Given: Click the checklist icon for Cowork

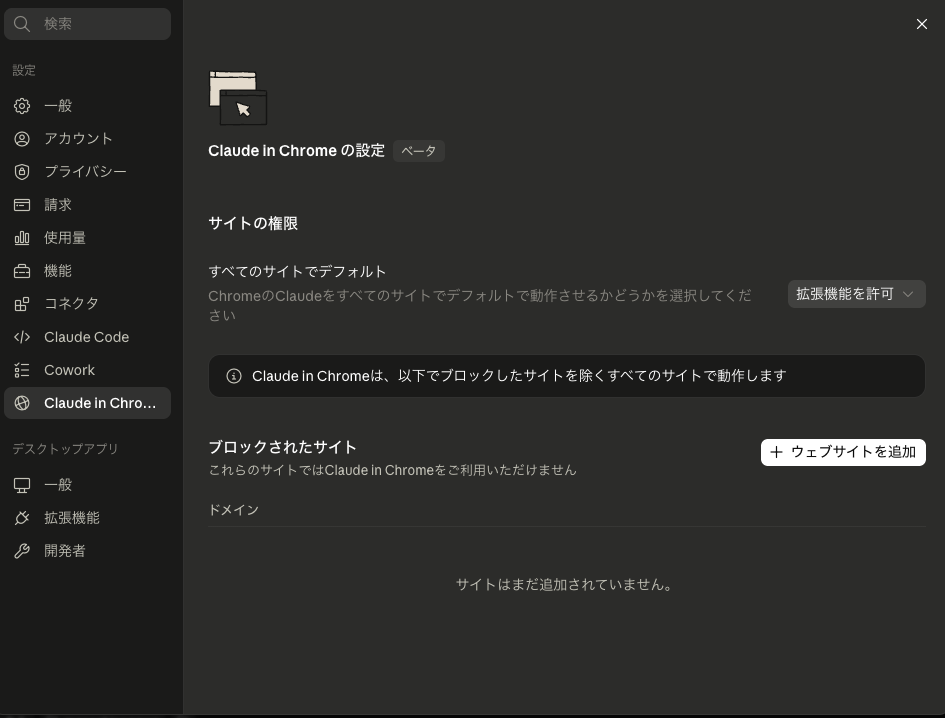Looking at the screenshot, I should pos(22,370).
